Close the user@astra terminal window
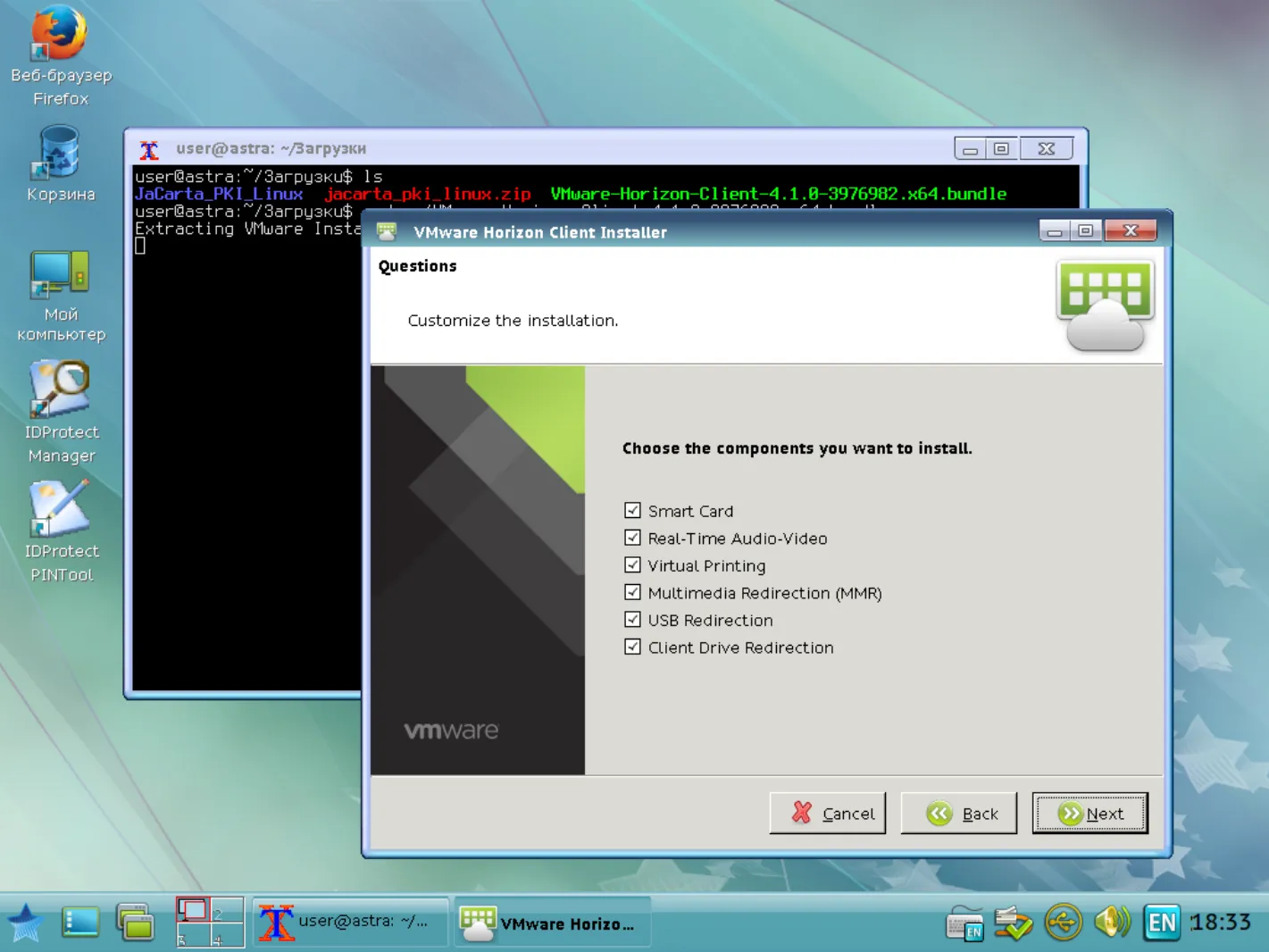This screenshot has width=1269, height=952. [x=1046, y=149]
